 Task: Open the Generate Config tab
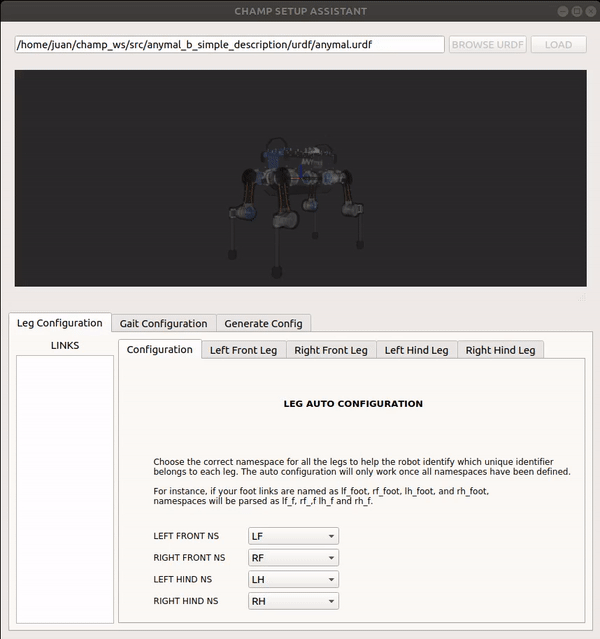tap(263, 324)
